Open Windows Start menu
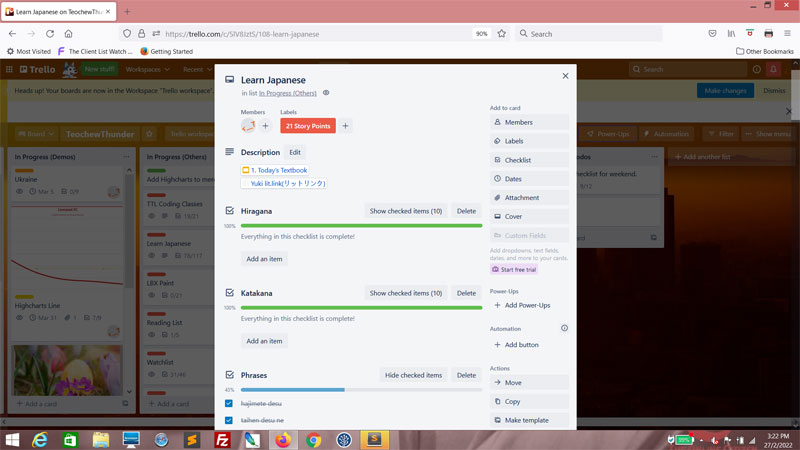This screenshot has height=450, width=800. (12, 440)
